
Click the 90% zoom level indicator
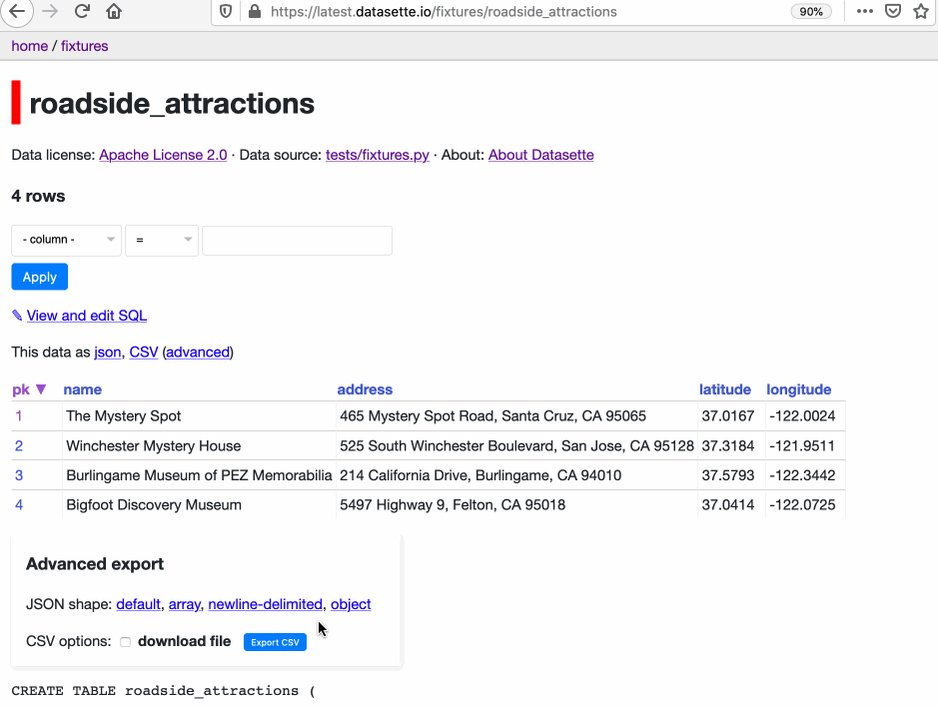[811, 11]
